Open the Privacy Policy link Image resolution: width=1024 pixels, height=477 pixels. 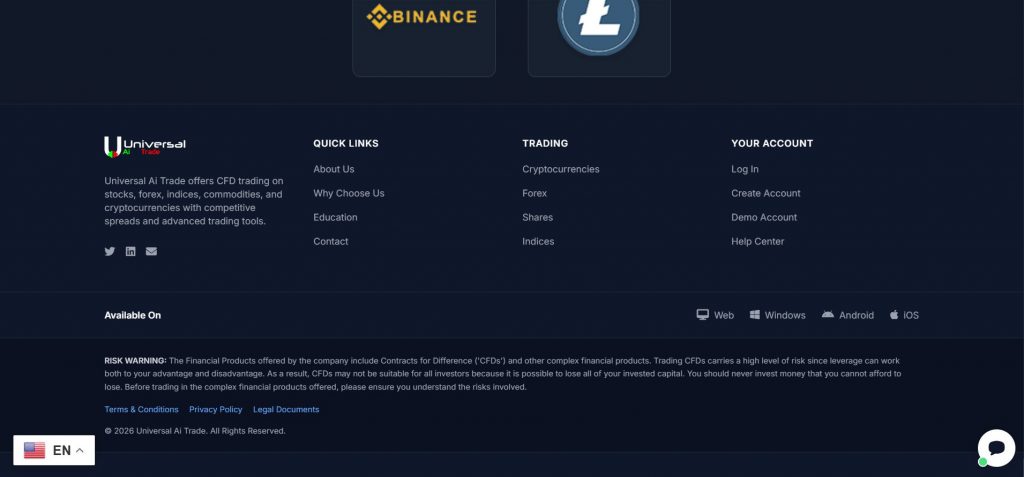216,409
